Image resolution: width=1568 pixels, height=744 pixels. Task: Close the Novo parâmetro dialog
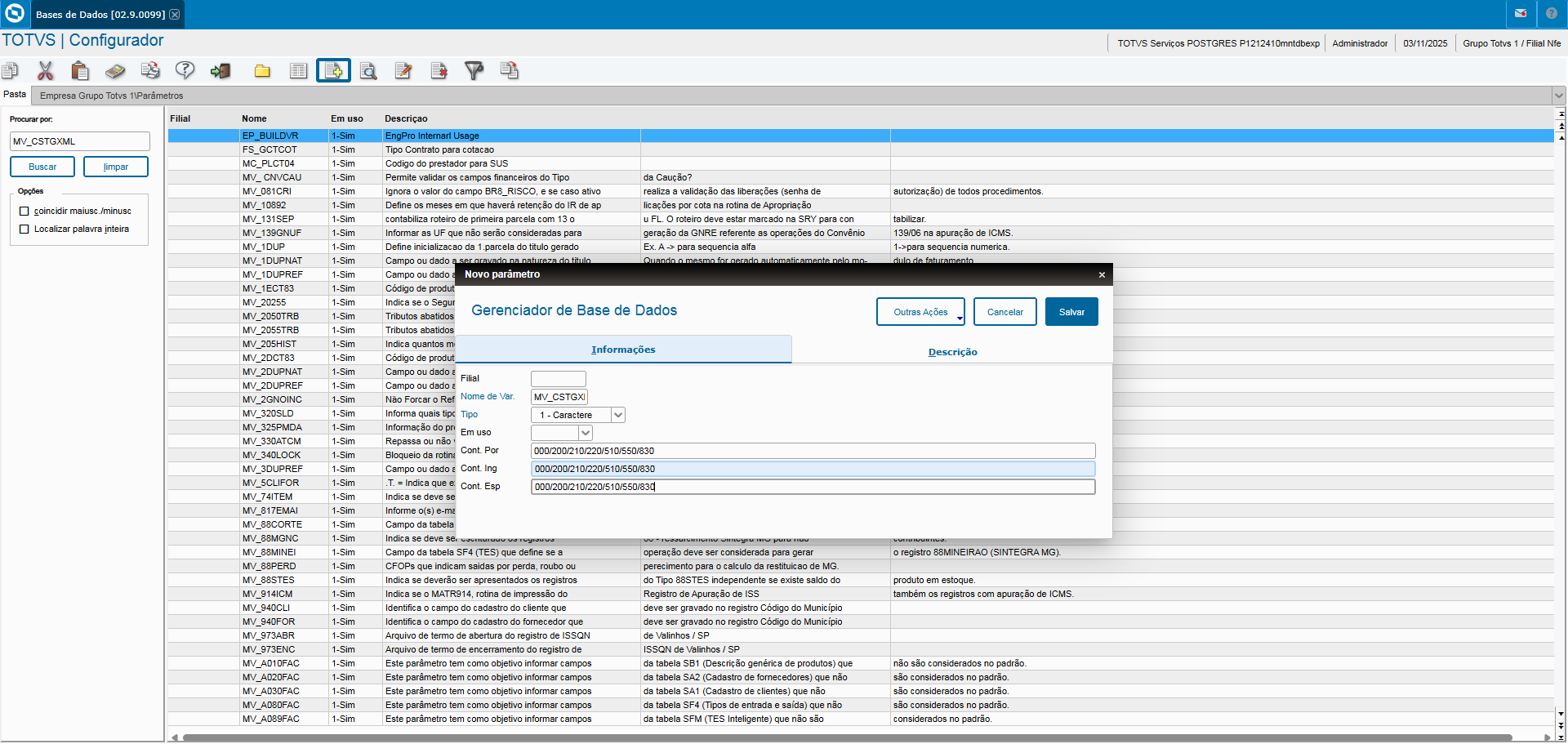[x=1102, y=275]
